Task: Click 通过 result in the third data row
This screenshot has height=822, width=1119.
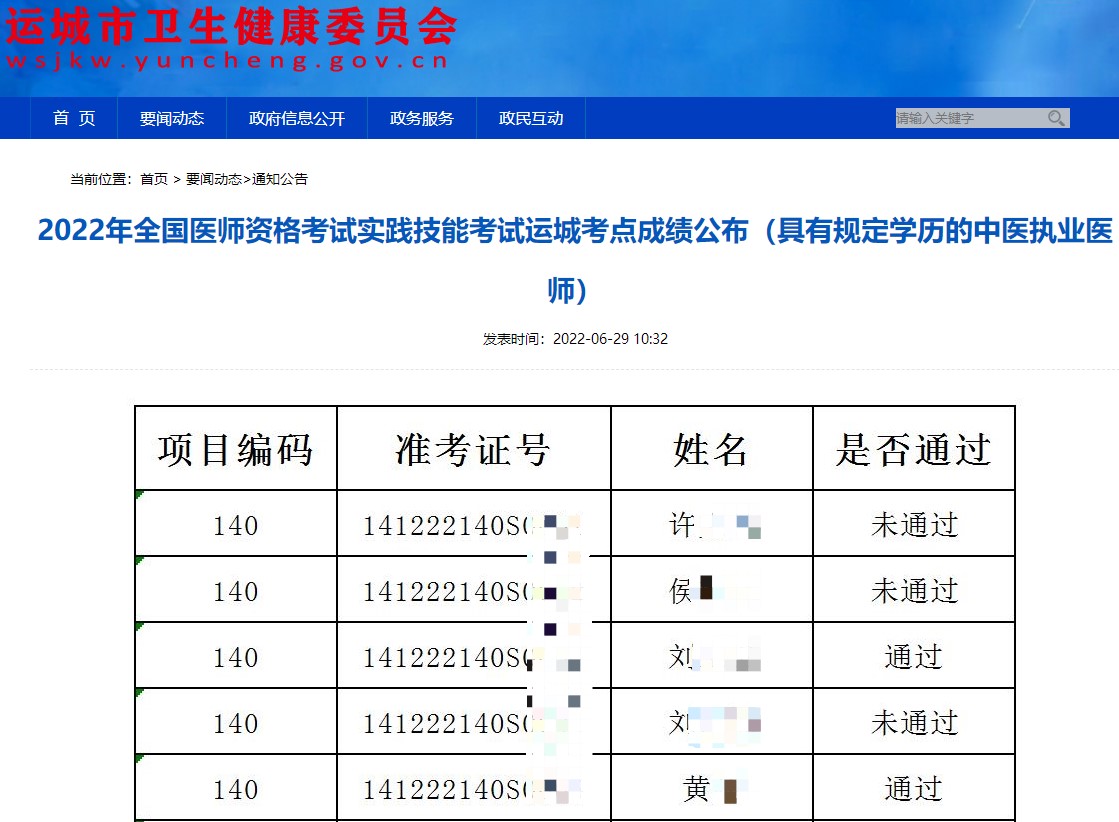Action: 914,656
